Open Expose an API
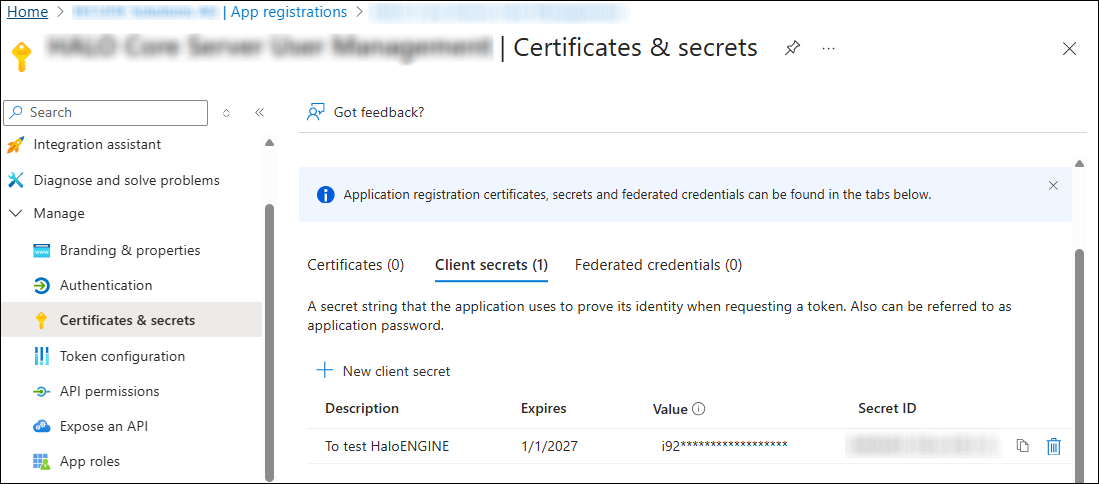 [104, 426]
